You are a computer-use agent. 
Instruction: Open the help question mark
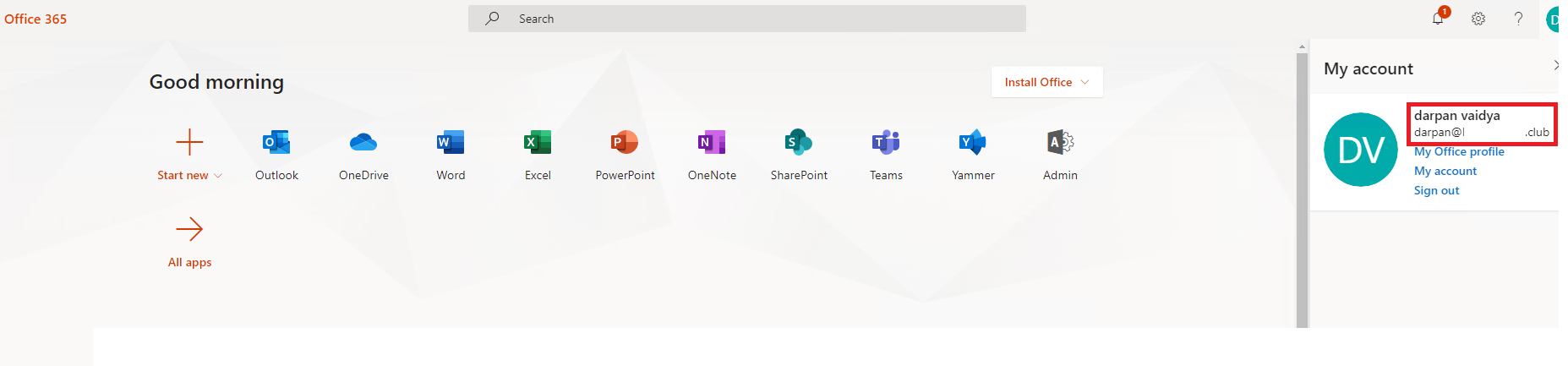1519,19
